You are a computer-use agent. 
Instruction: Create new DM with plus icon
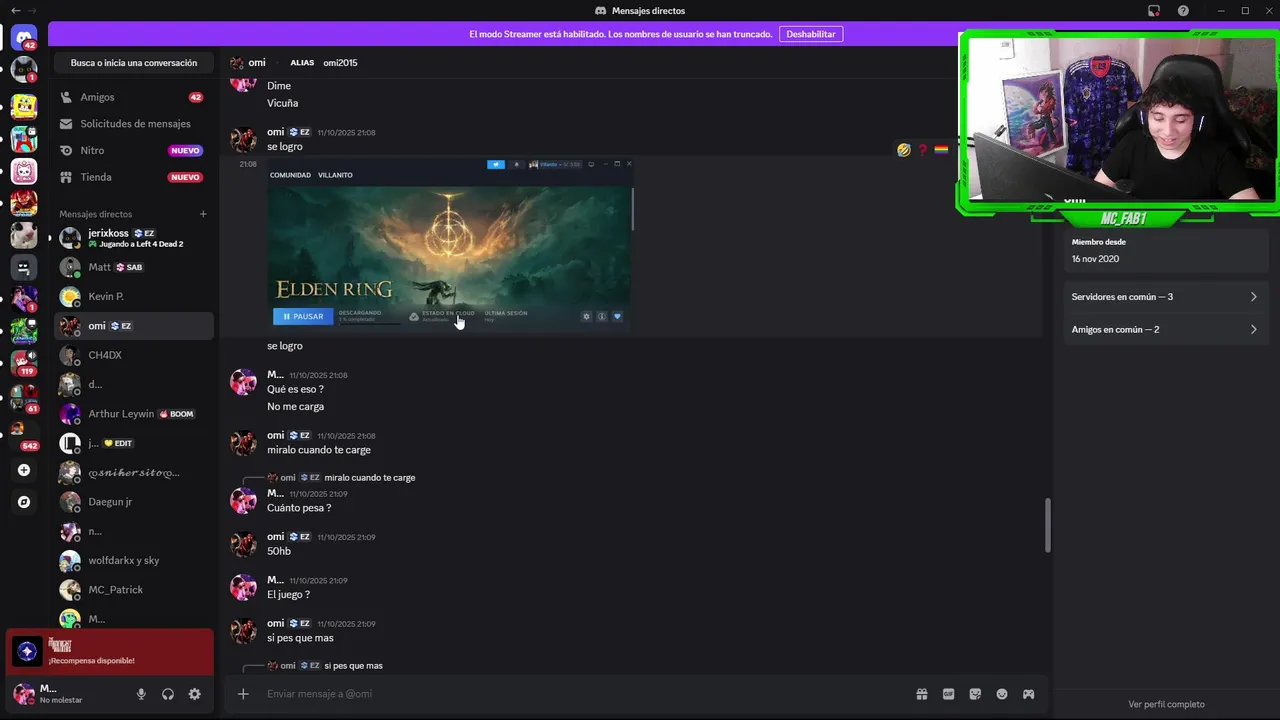(203, 214)
